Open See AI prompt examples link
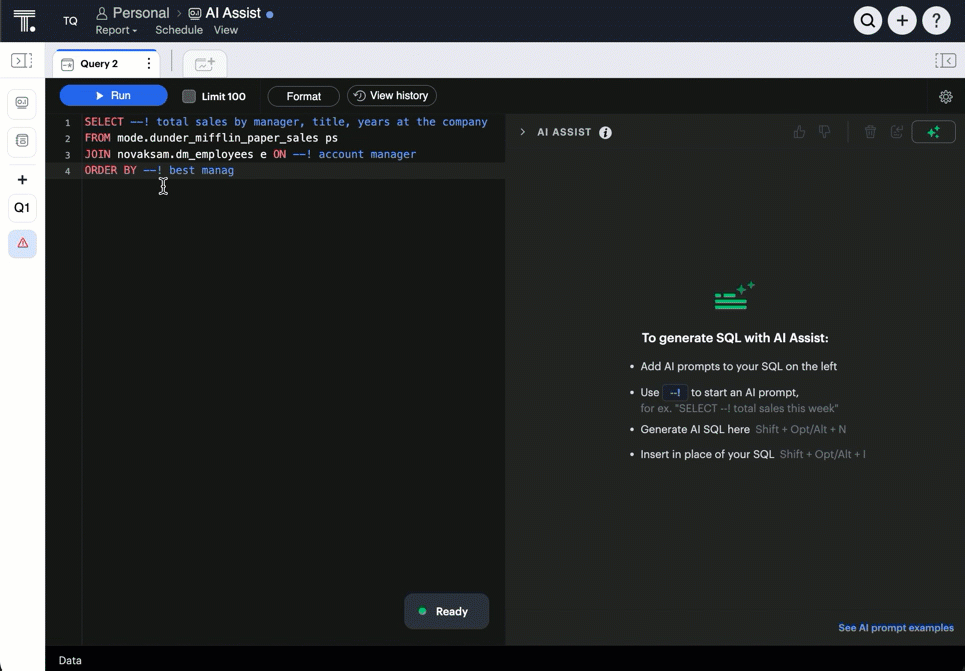Viewport: 965px width, 671px height. 895,627
